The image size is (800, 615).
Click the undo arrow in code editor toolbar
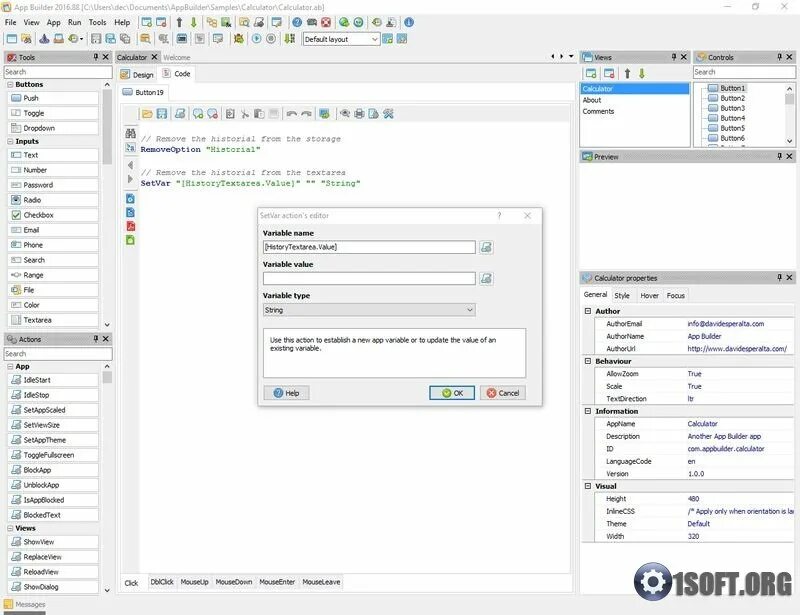pyautogui.click(x=292, y=114)
